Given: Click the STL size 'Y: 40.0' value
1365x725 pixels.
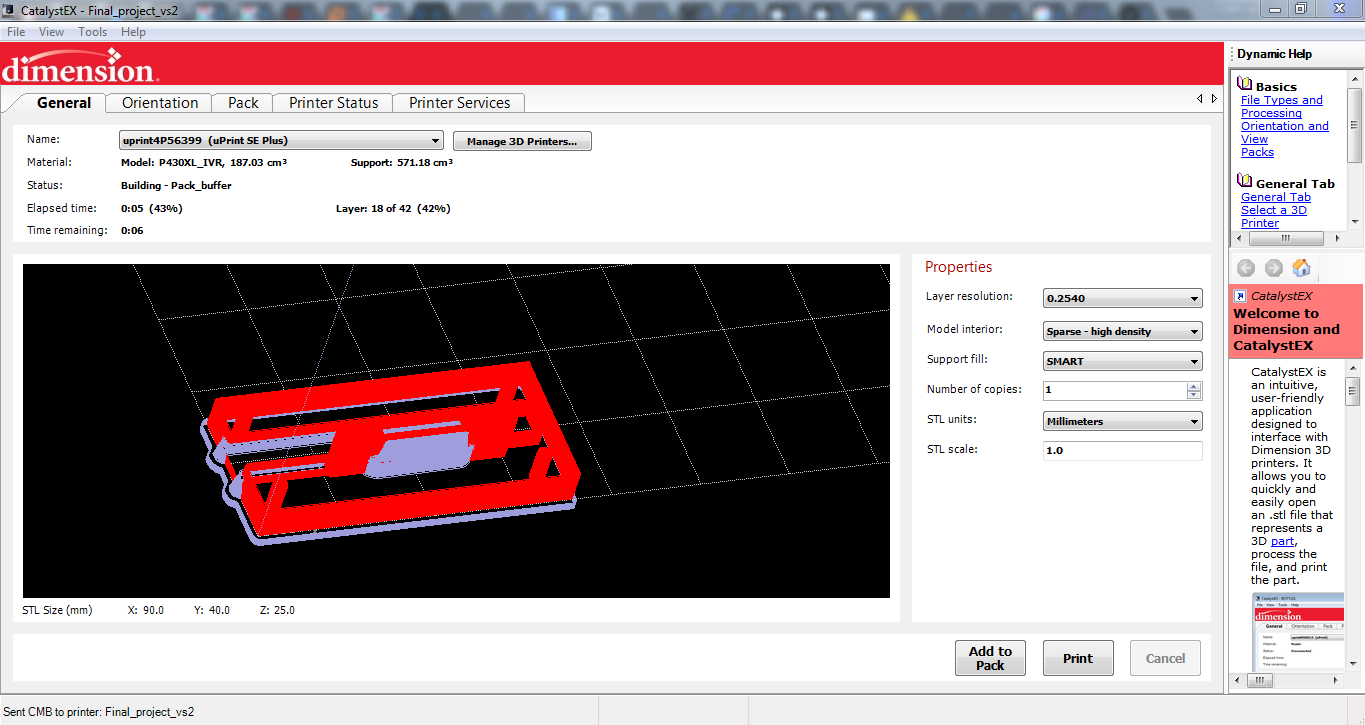Looking at the screenshot, I should pyautogui.click(x=212, y=610).
